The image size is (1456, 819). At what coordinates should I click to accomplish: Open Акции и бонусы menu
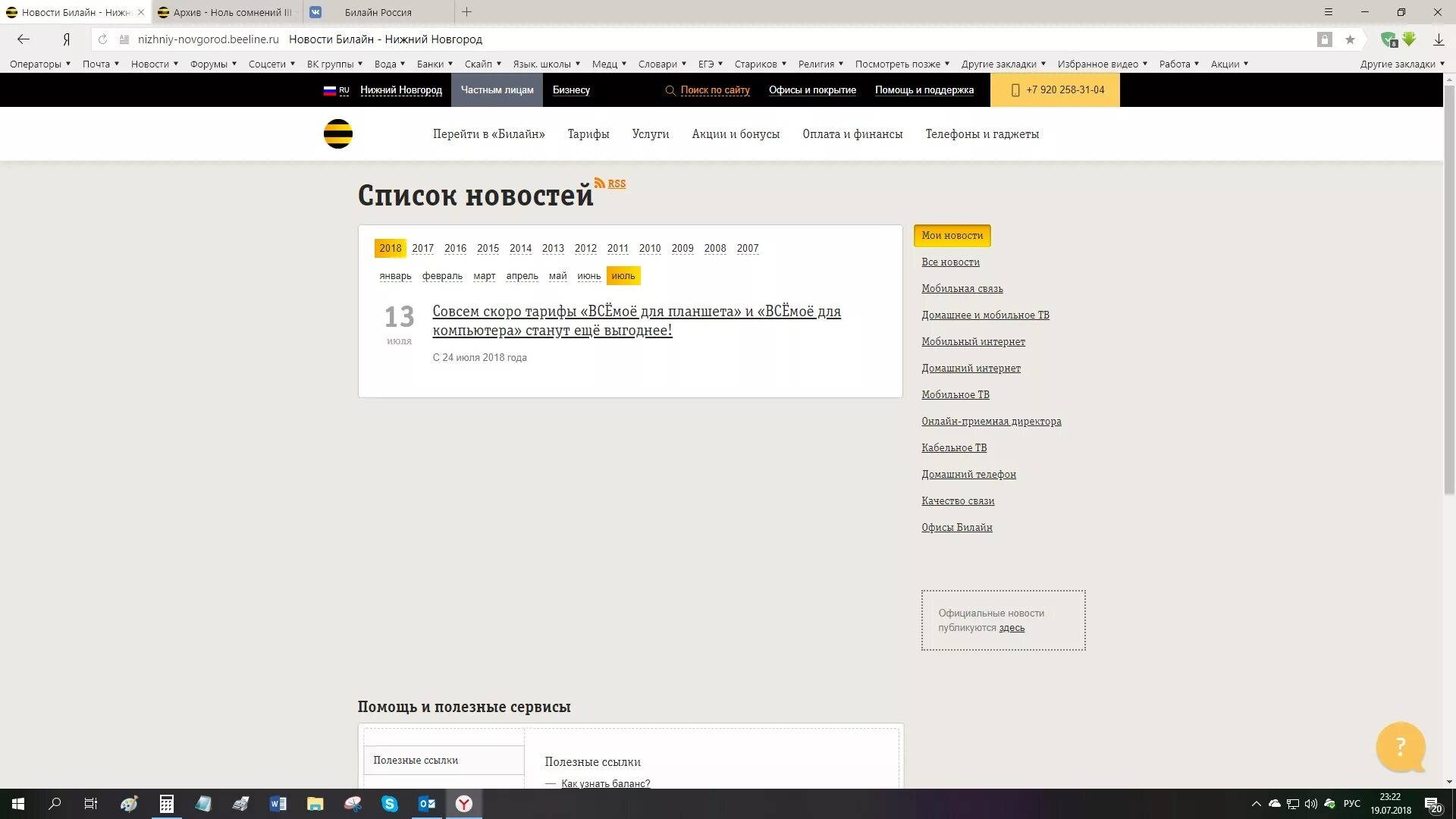tap(736, 134)
